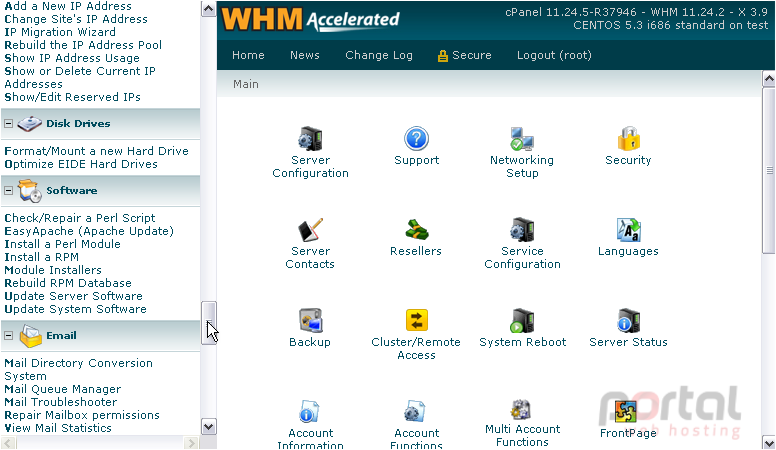
Task: Open Show or Delete Current IP Addresses
Action: click(x=80, y=77)
